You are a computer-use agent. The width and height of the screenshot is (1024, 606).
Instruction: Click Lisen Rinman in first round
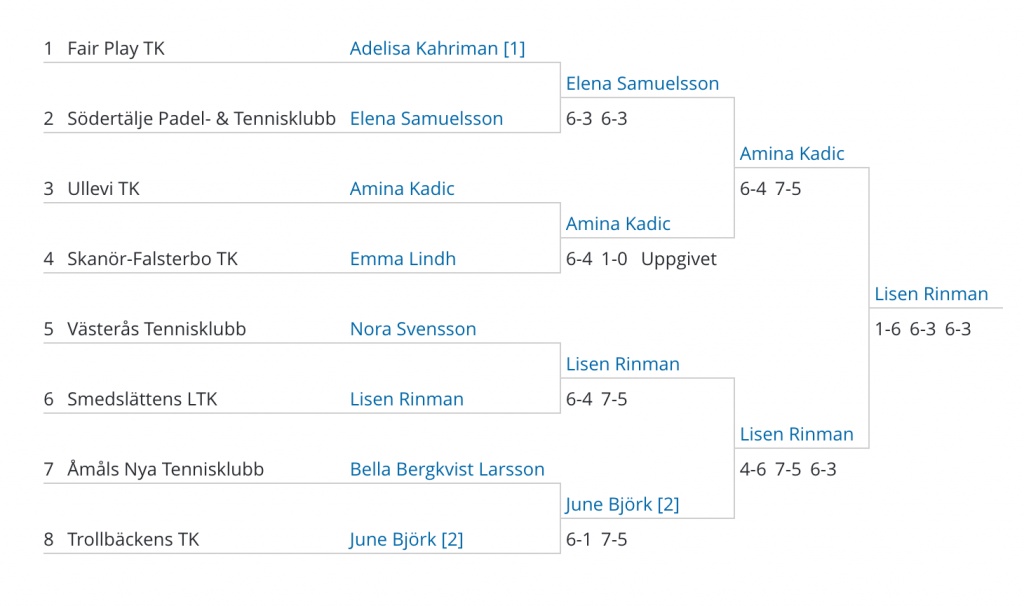tap(406, 399)
